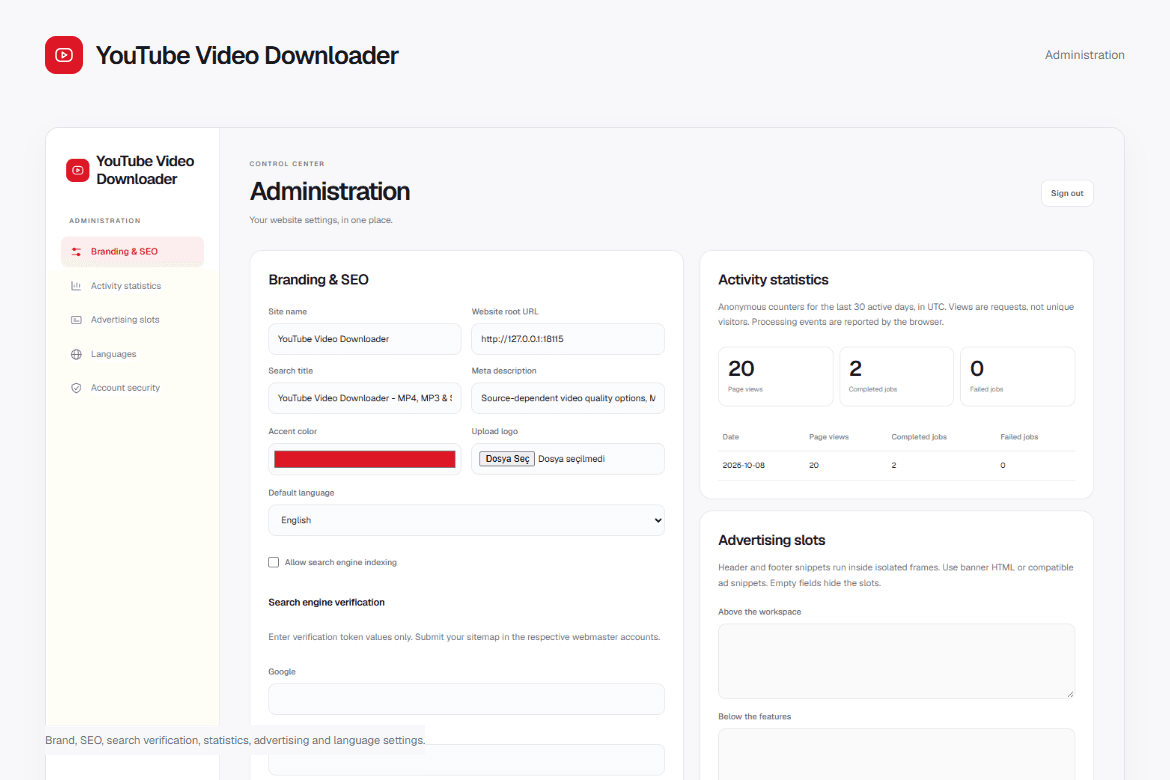Click the YouTube Video Downloader header title
The image size is (1170, 780).
pos(247,55)
